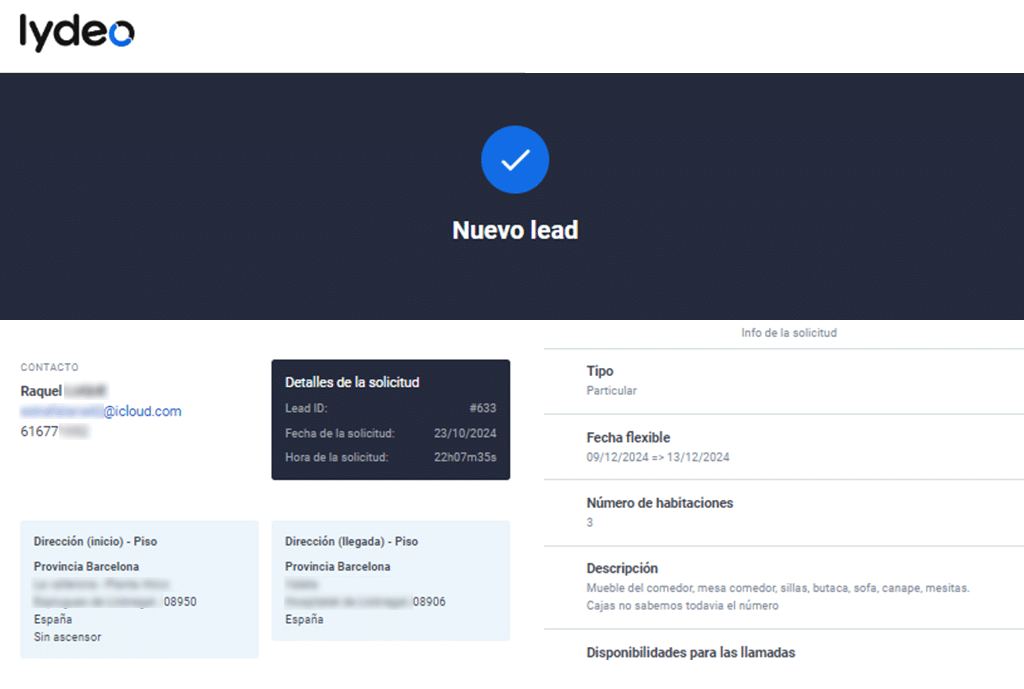The width and height of the screenshot is (1024, 689).
Task: Click the contact phone number starting 61677
Action: point(55,431)
